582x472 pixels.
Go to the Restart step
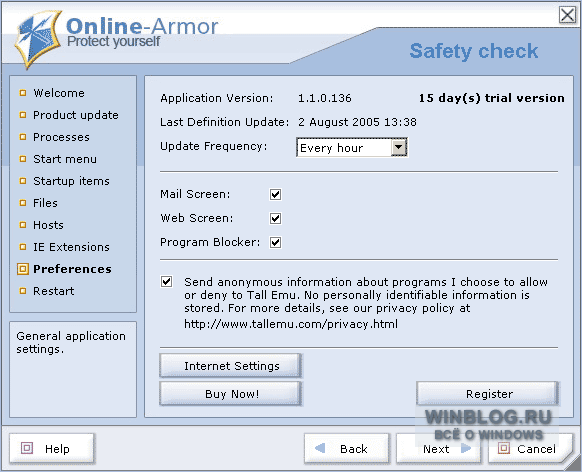pos(53,291)
